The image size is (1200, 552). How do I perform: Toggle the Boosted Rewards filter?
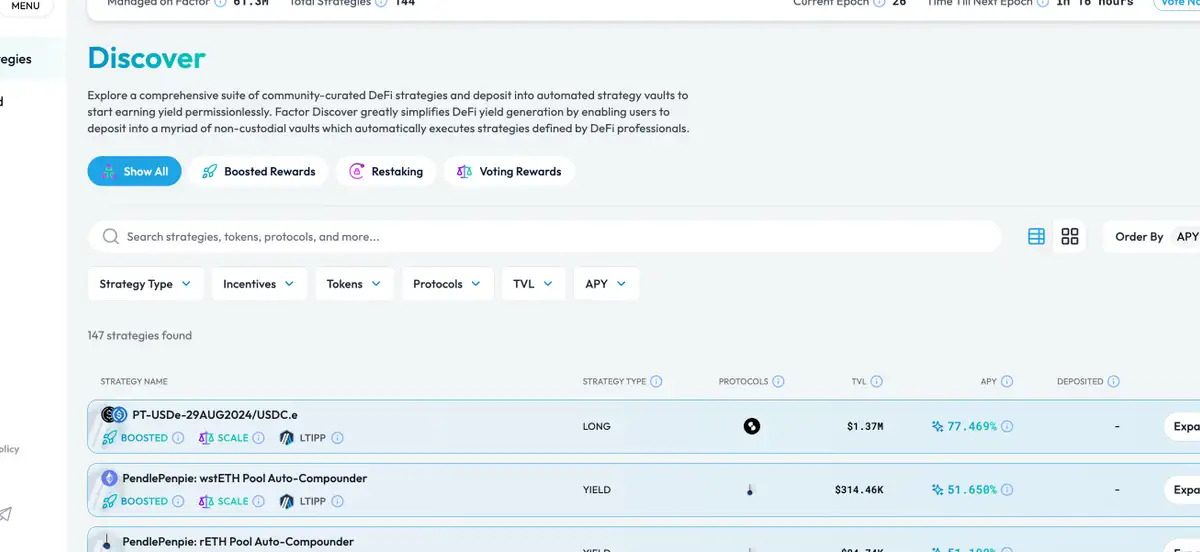[259, 171]
